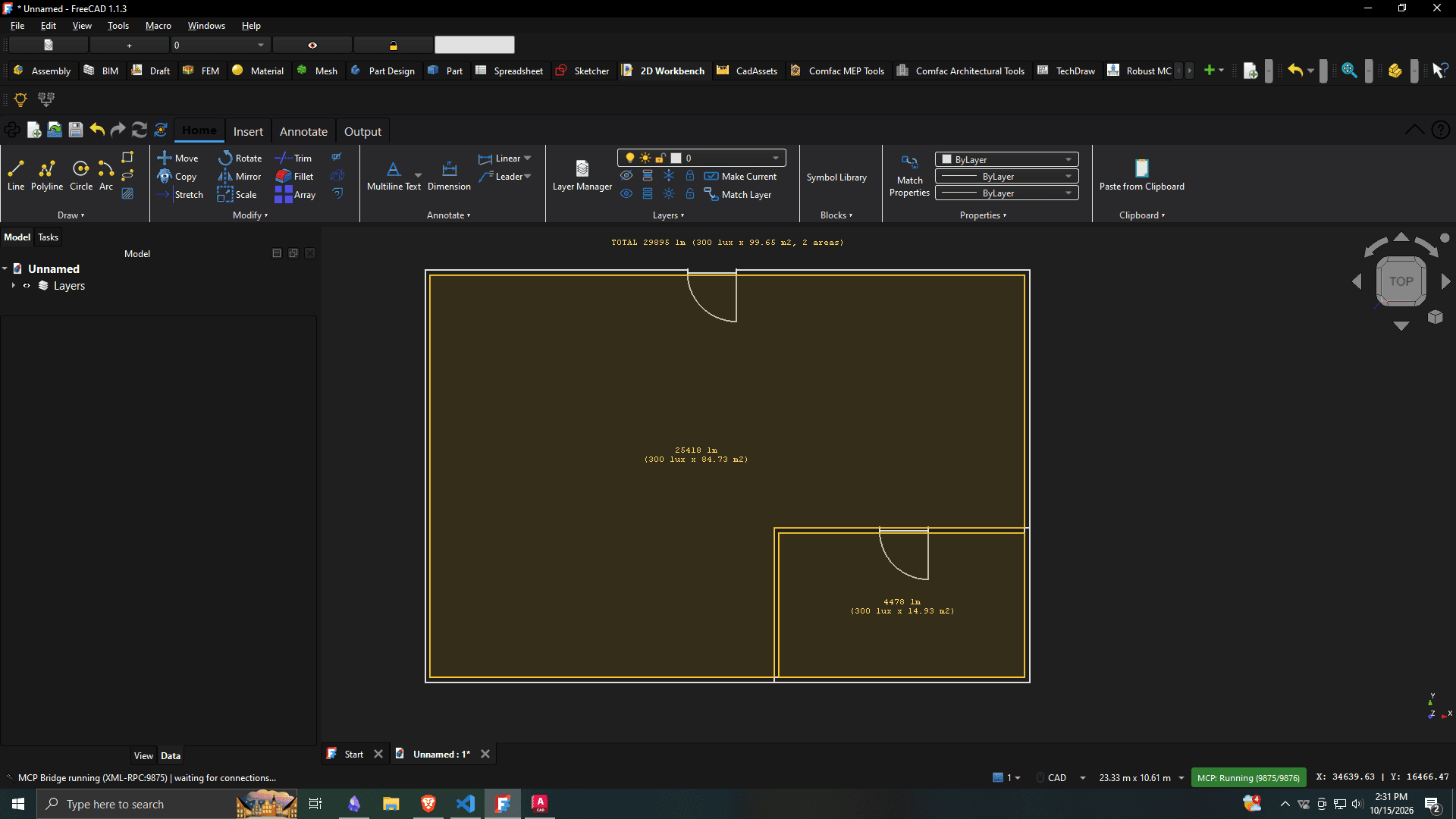Image resolution: width=1456 pixels, height=819 pixels.
Task: Open the middle ByLayer linetype dropdown
Action: tap(1007, 176)
